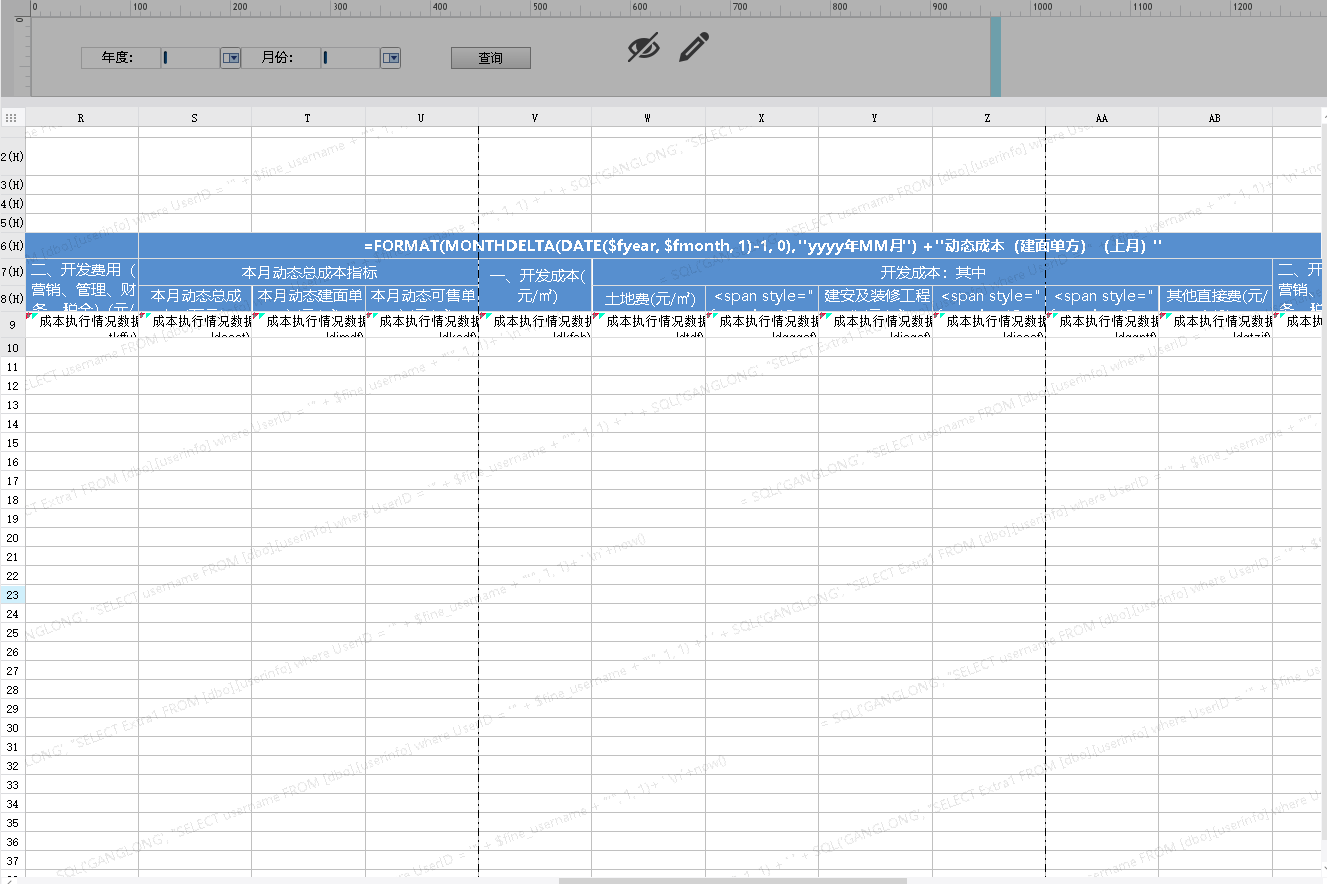Select row header 7(H)

tap(12, 272)
